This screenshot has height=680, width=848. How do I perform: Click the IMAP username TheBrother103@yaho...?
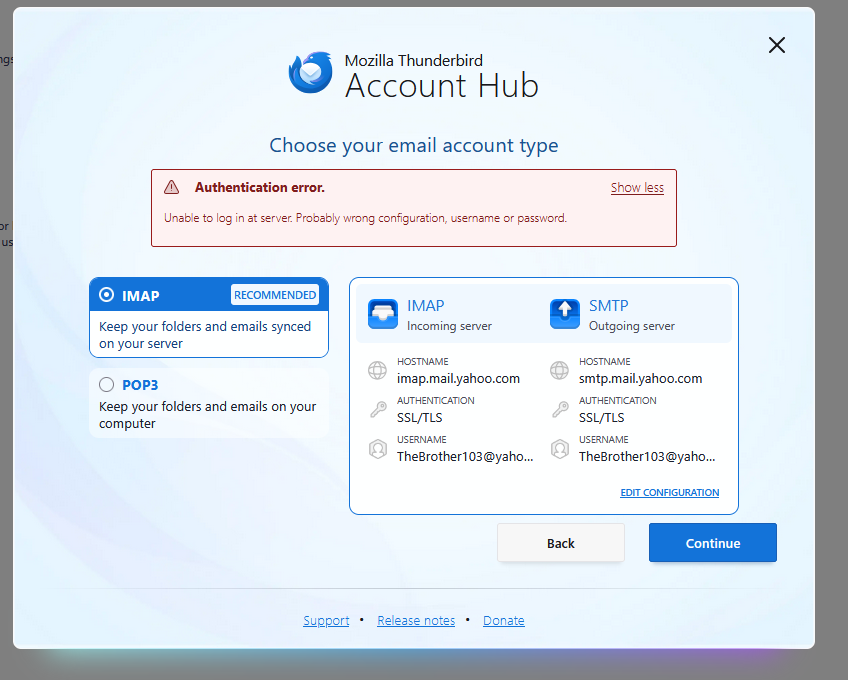(465, 457)
